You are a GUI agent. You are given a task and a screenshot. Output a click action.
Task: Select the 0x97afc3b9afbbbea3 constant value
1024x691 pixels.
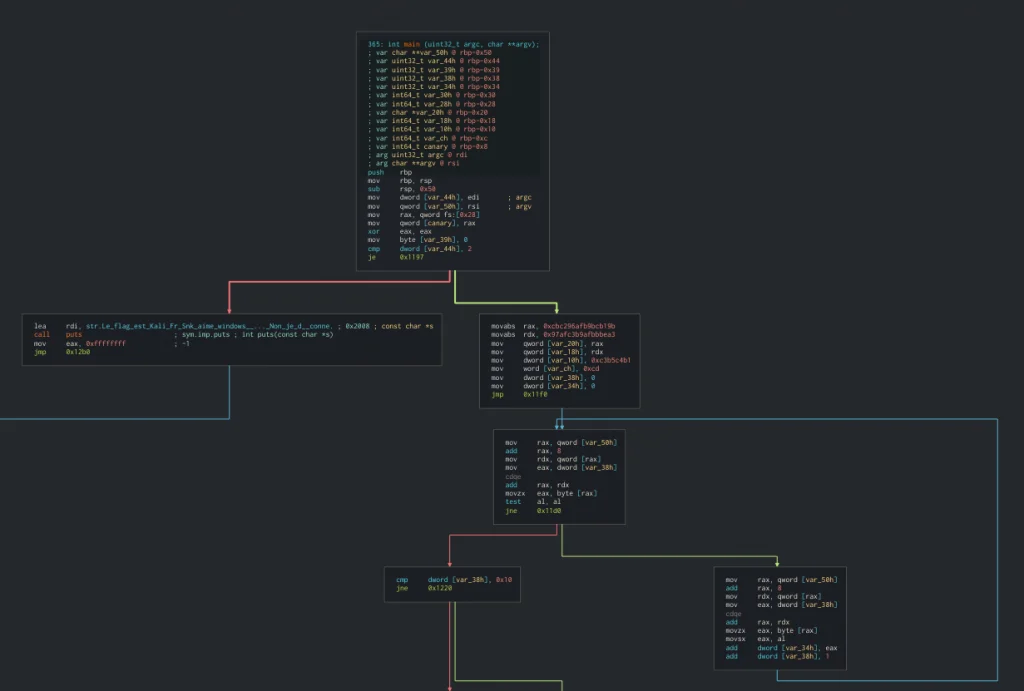(579, 334)
